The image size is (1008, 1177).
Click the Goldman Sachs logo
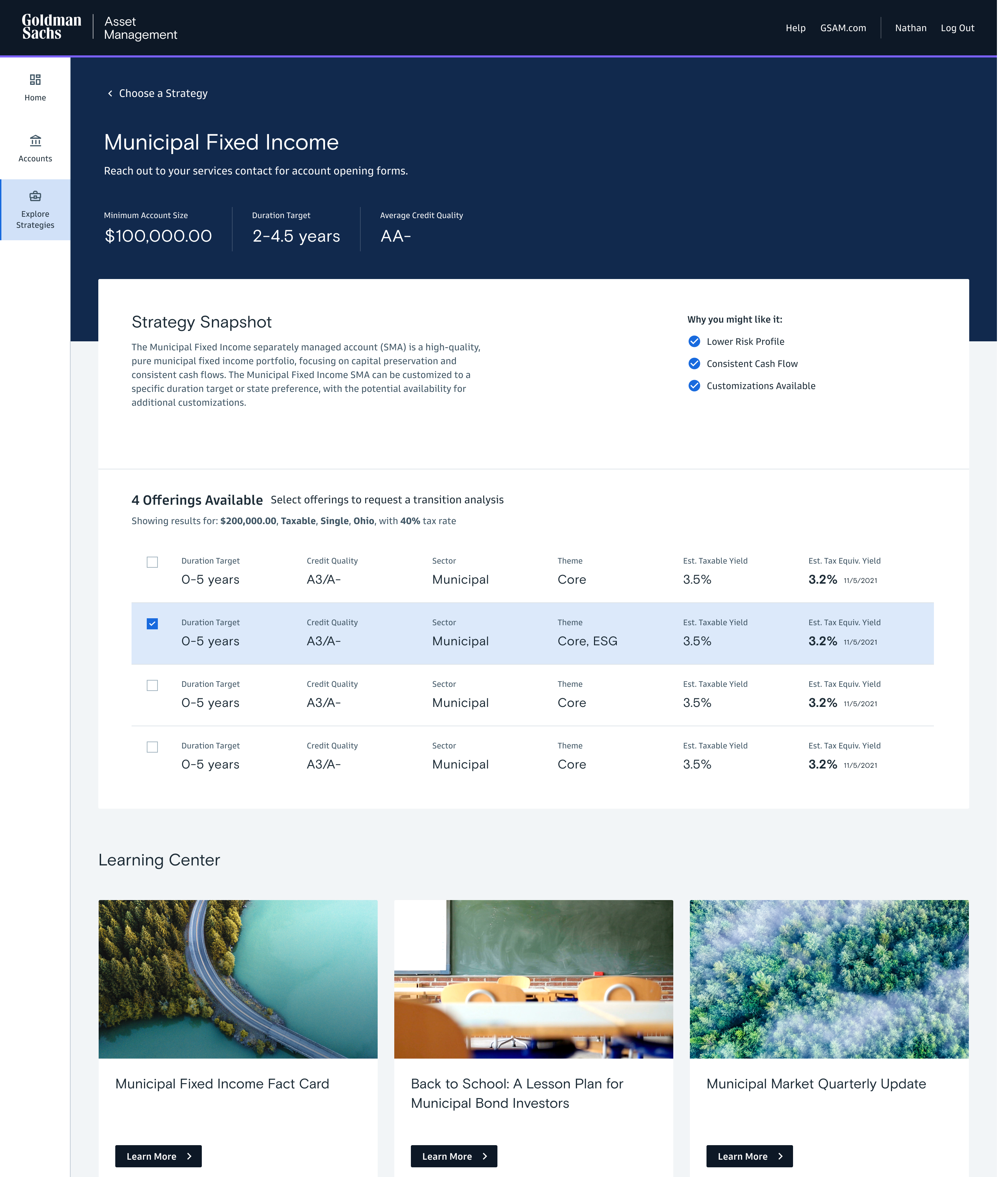point(52,27)
